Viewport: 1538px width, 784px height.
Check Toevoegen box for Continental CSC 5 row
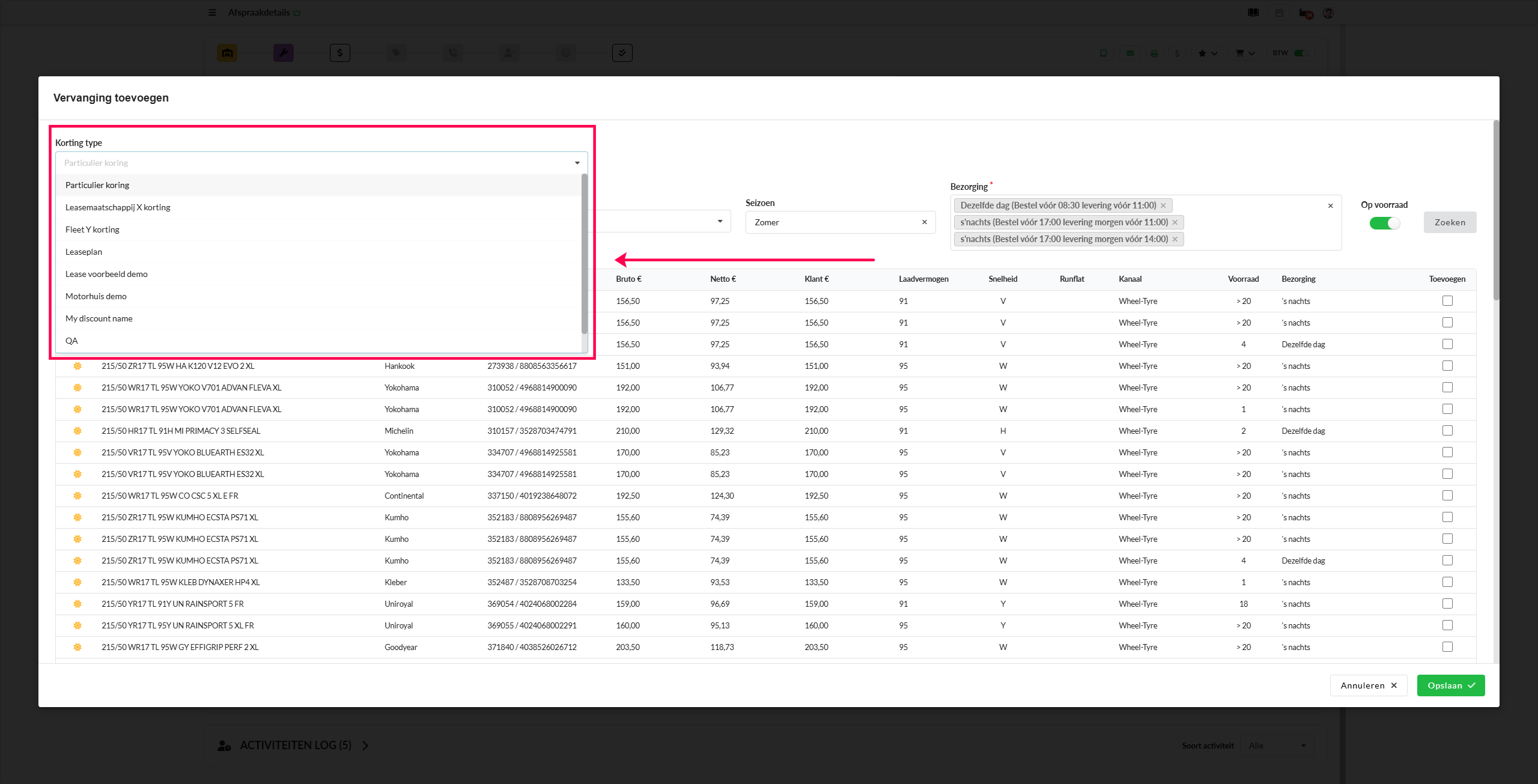click(x=1447, y=496)
